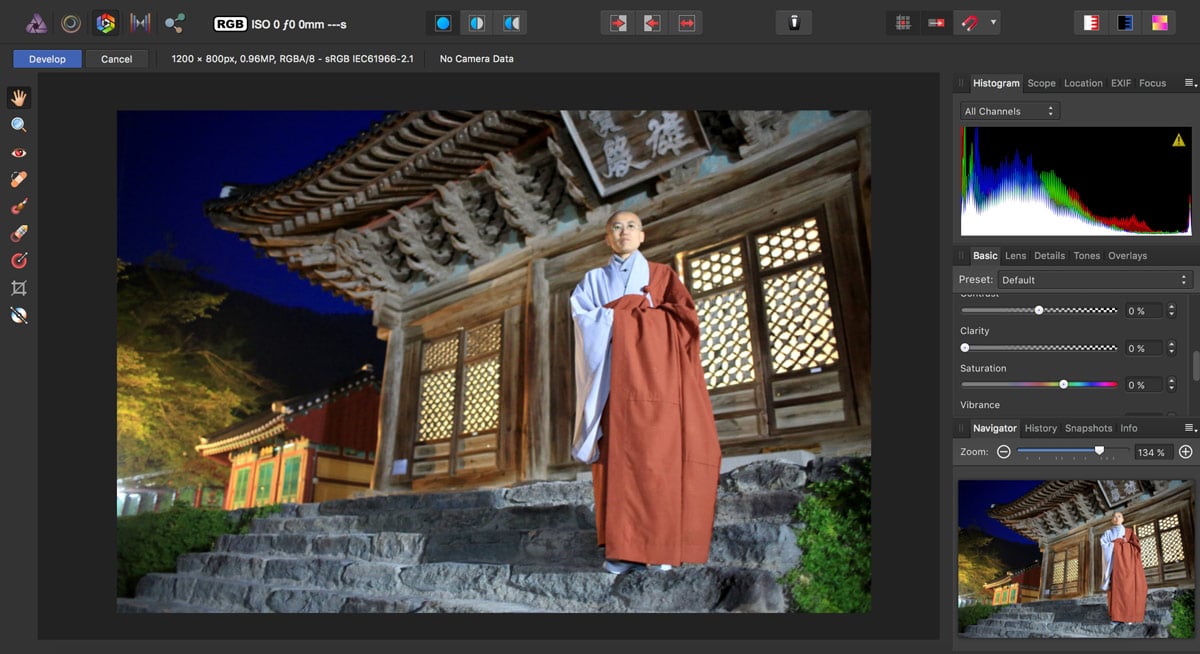Switch to the Liquify persona icon
This screenshot has width=1200, height=654.
pos(71,23)
